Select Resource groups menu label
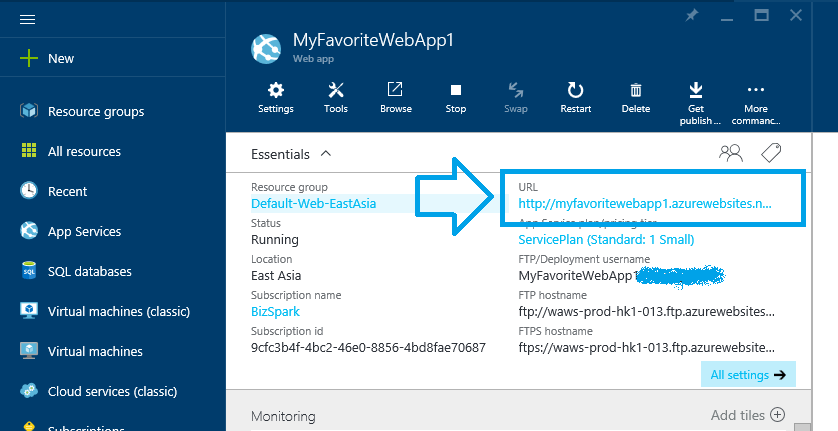The image size is (838, 431). (96, 111)
